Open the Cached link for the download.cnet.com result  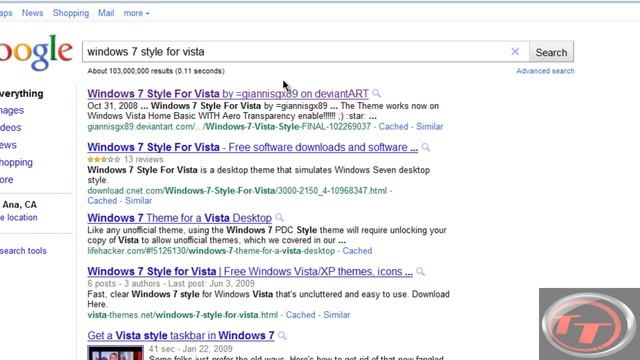(102, 201)
